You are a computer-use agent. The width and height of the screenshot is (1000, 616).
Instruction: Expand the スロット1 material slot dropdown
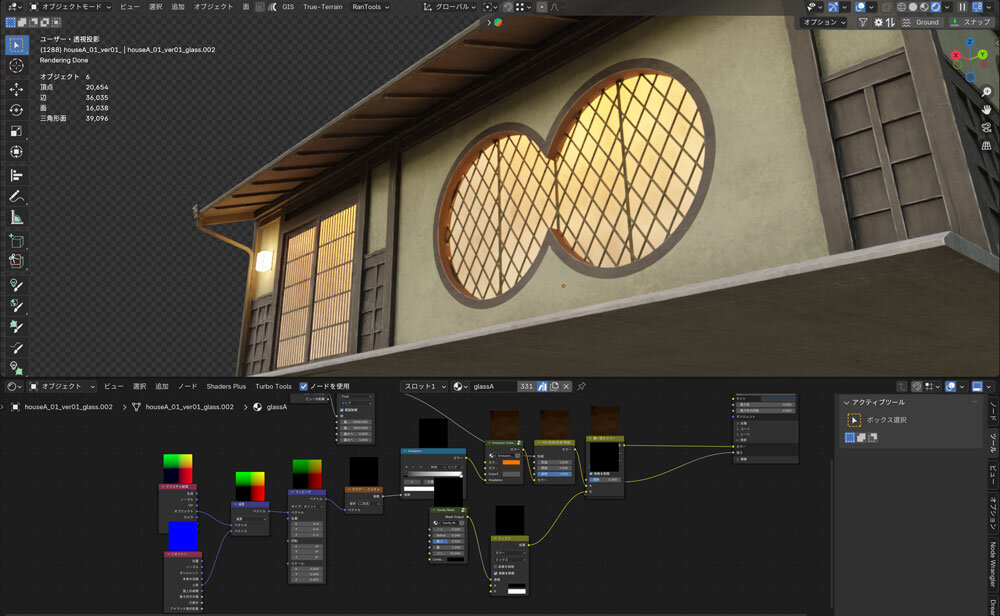tap(424, 386)
